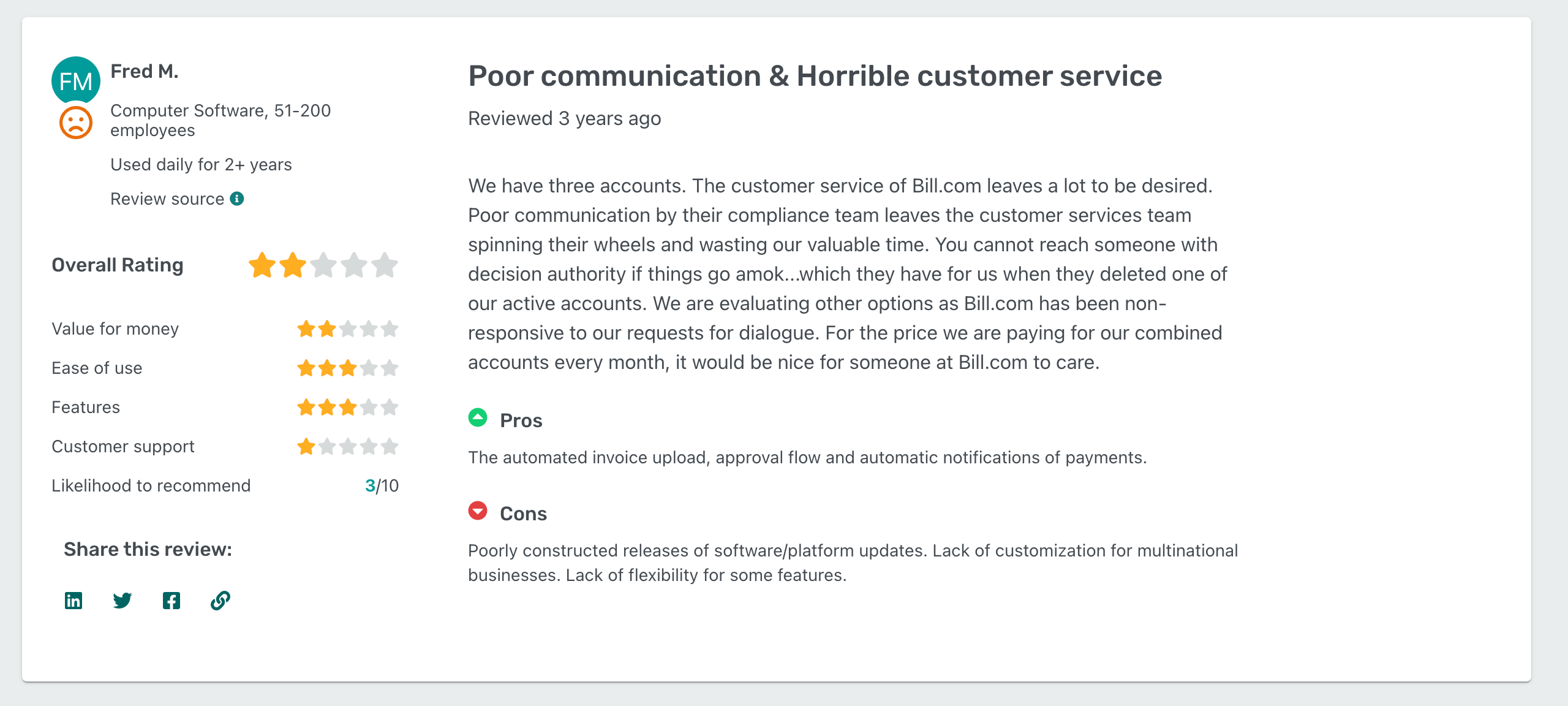Viewport: 1568px width, 706px height.
Task: Share the review on Facebook
Action: click(x=171, y=601)
